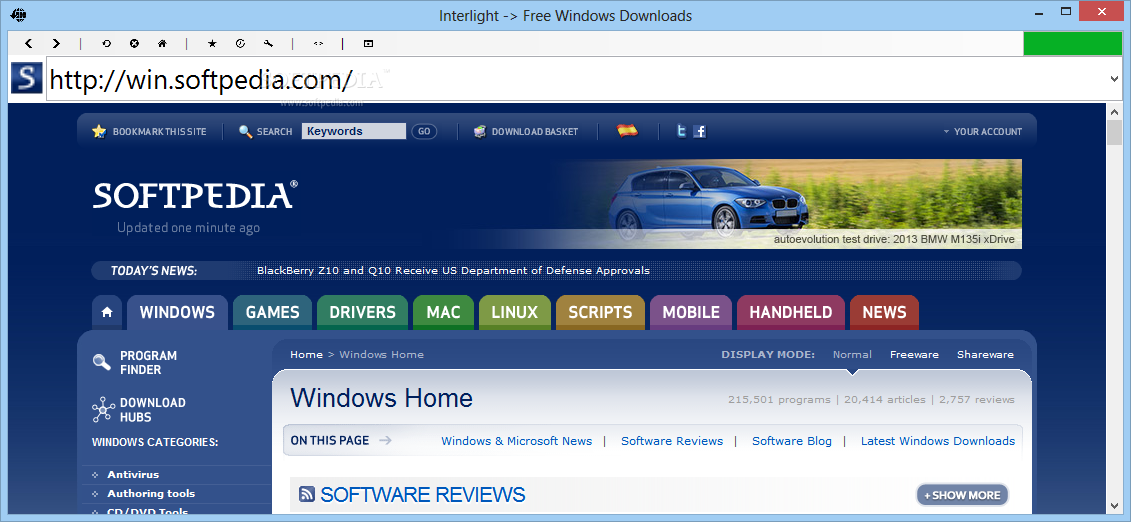
Task: Open the DRIVERS tab
Action: click(x=363, y=312)
